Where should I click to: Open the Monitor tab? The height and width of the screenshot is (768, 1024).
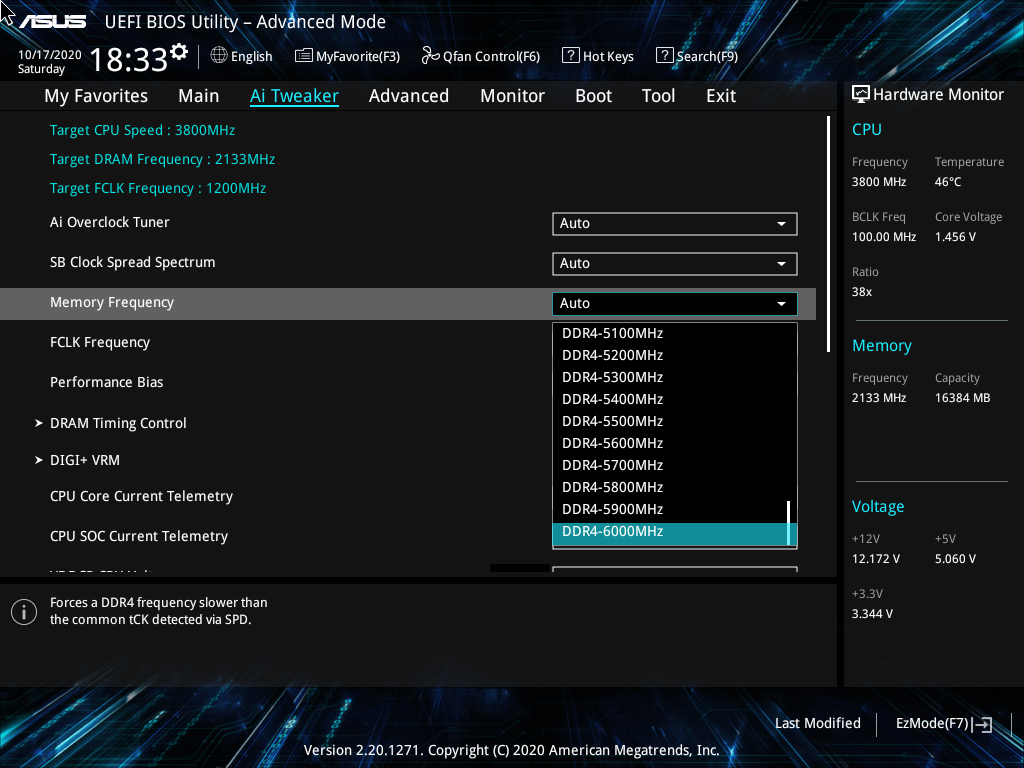[x=513, y=96]
